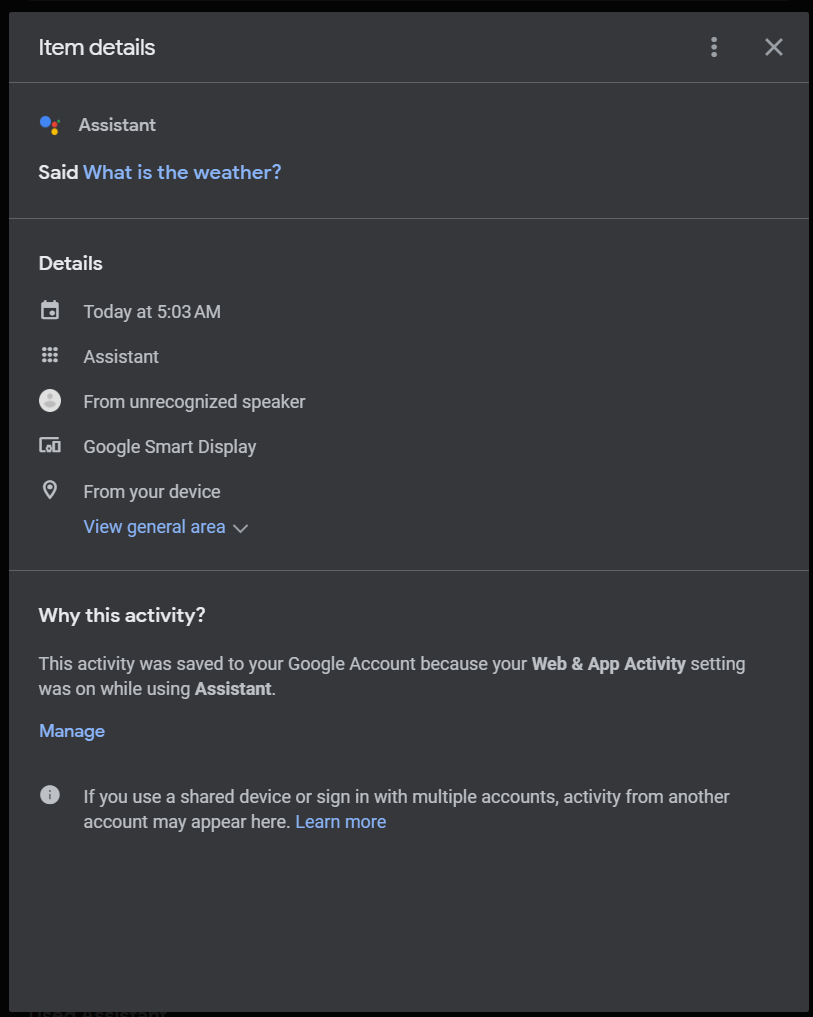Click the "View general area" link text

pyautogui.click(x=154, y=527)
